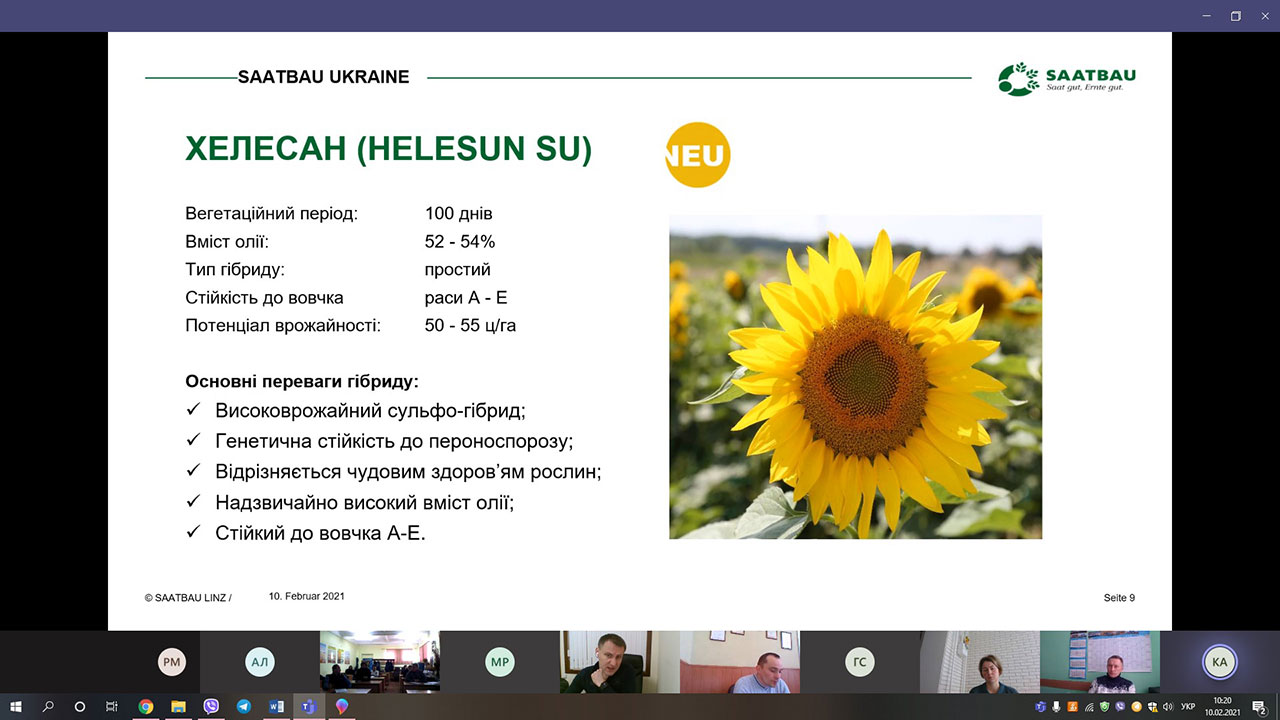1280x720 pixels.
Task: Open Windows Security shield with warning
Action: [x=1152, y=707]
